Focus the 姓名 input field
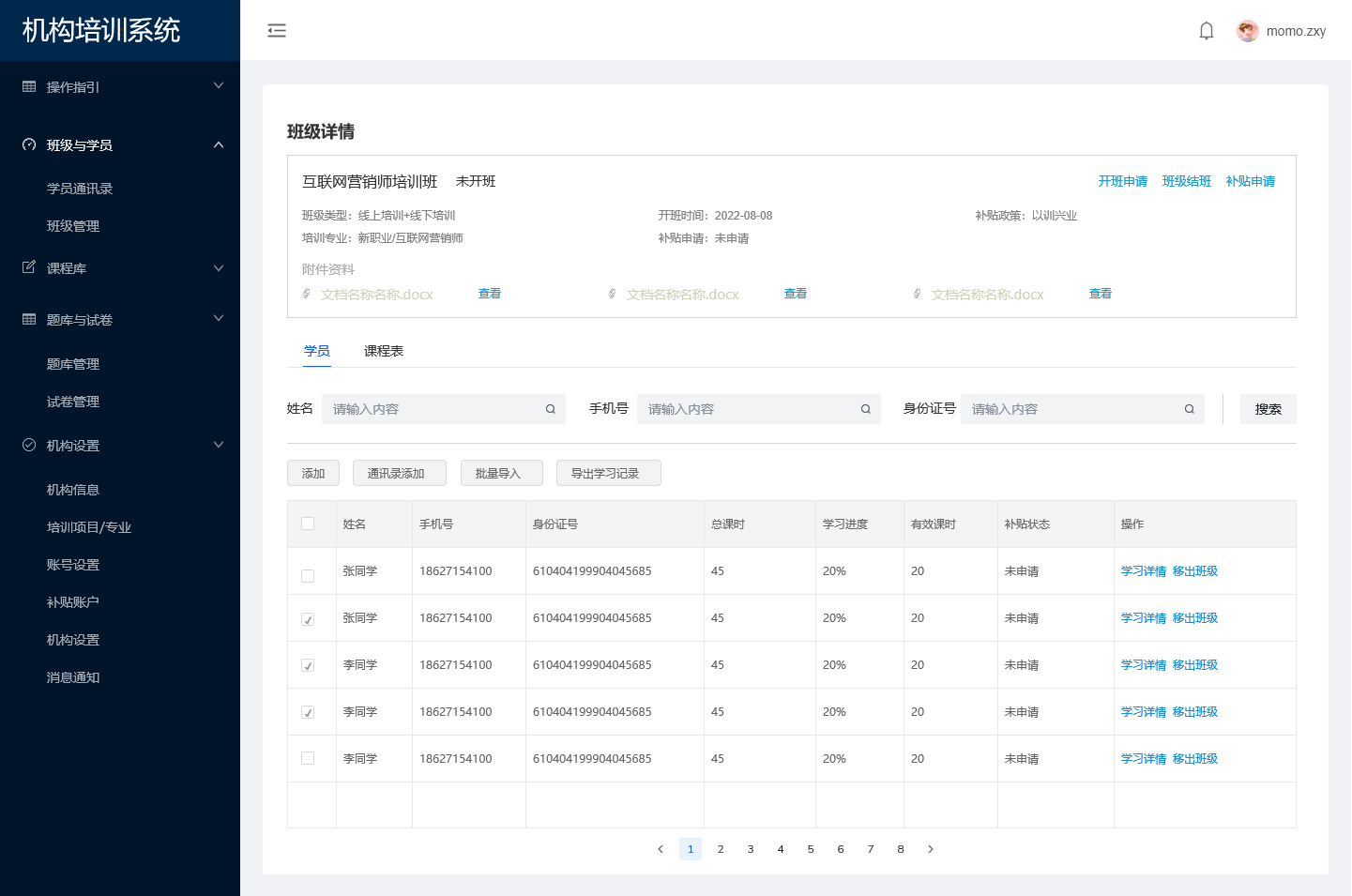1352x896 pixels. [444, 409]
